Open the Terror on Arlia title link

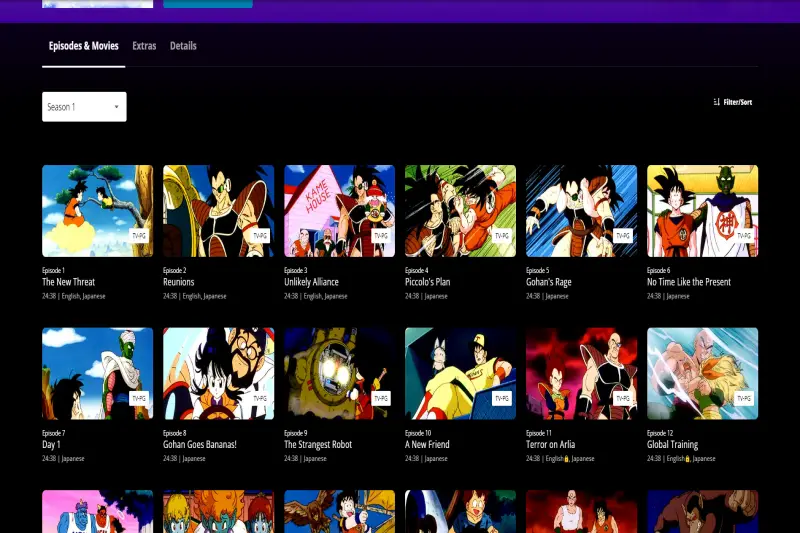point(551,444)
